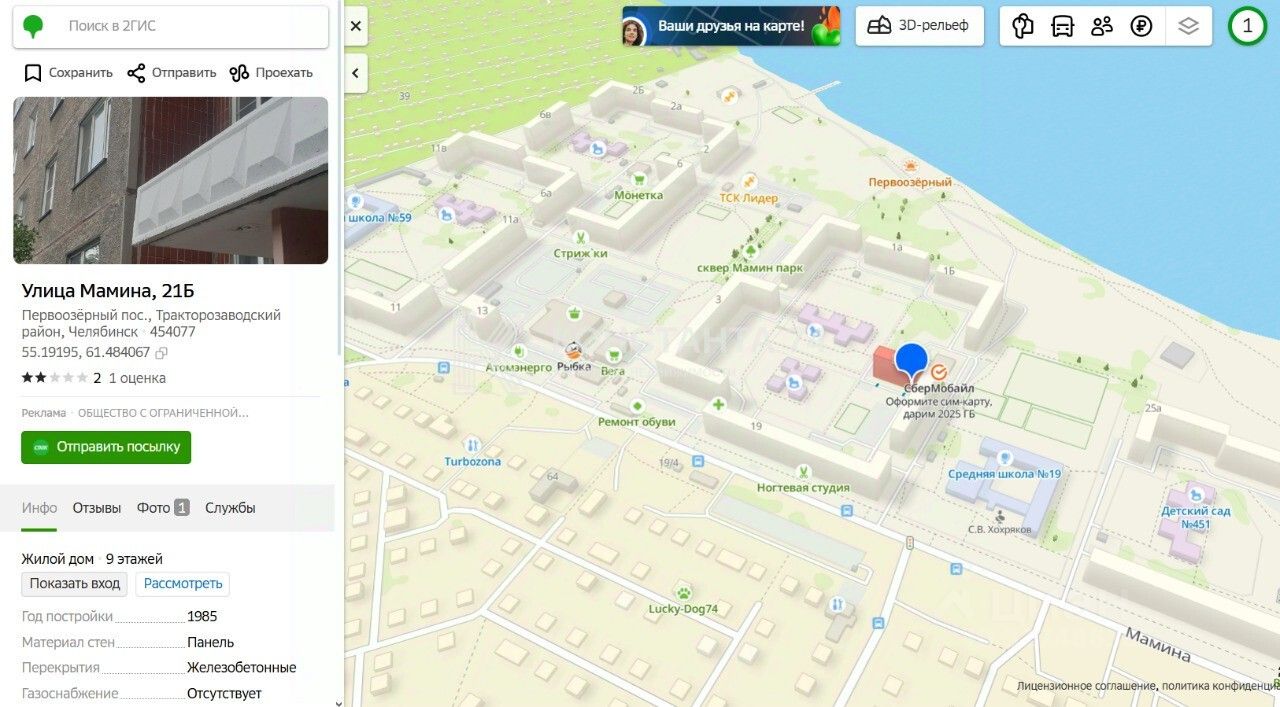Toggle friends on map icon
This screenshot has height=707, width=1280.
click(x=1102, y=26)
